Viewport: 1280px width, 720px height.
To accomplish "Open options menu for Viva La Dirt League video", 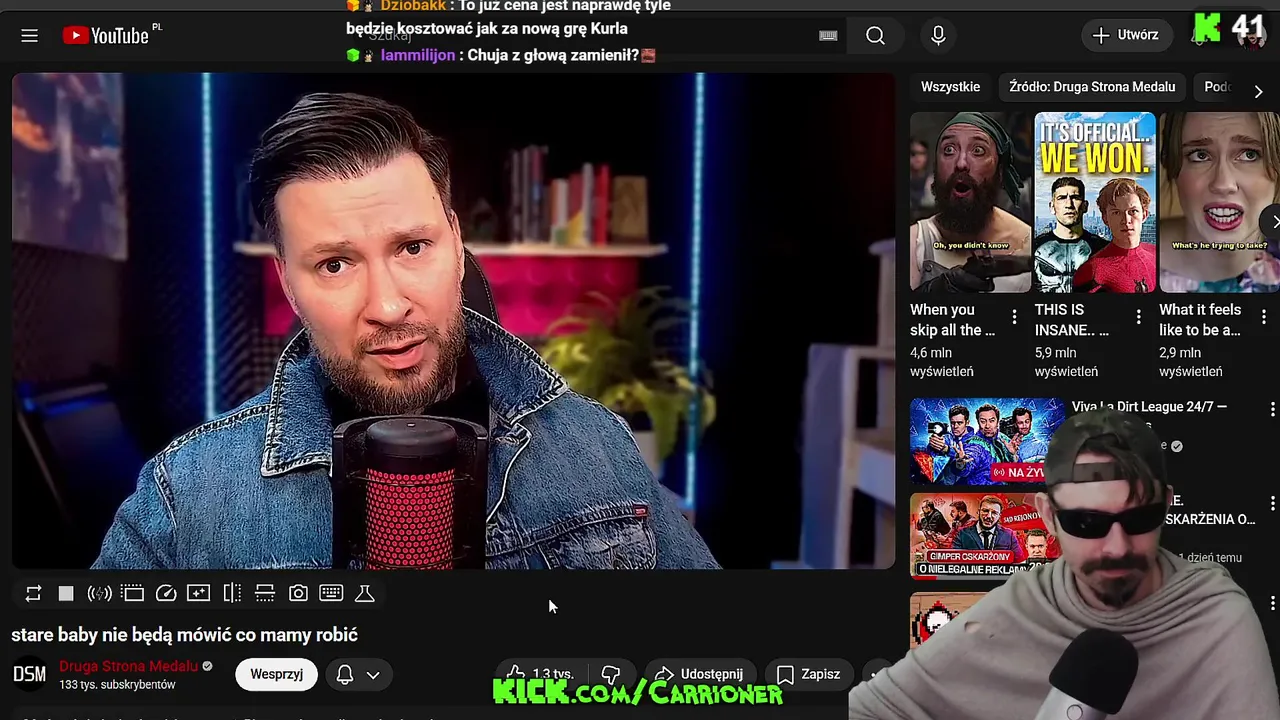I will [x=1272, y=409].
